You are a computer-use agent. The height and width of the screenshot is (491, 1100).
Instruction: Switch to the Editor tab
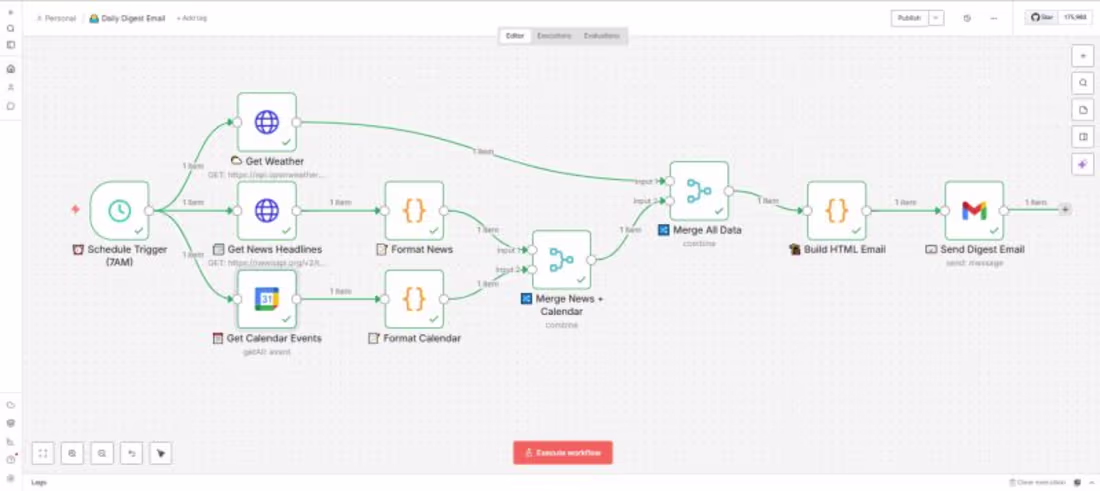tap(515, 36)
